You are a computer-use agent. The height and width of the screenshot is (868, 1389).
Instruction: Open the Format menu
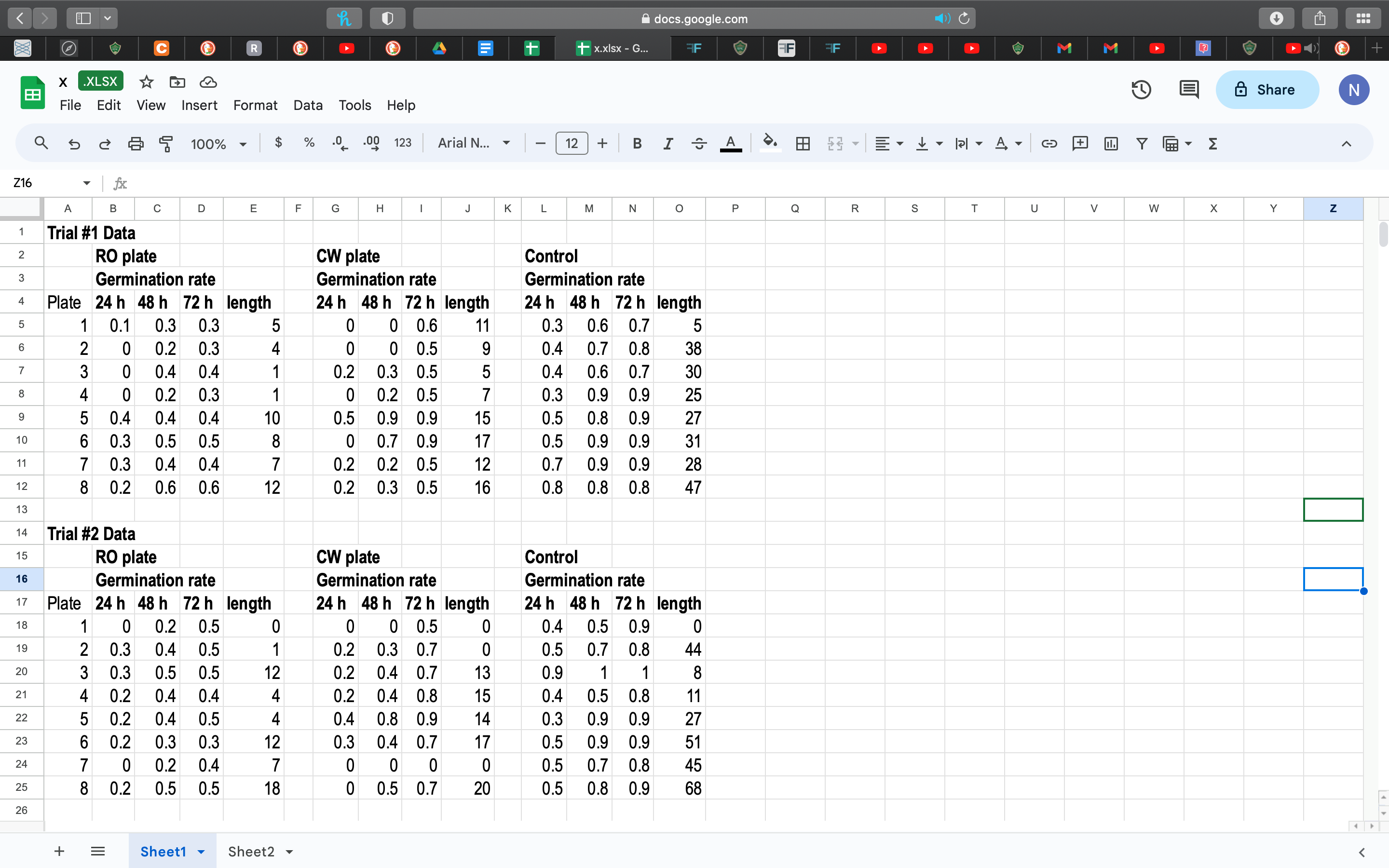point(255,105)
